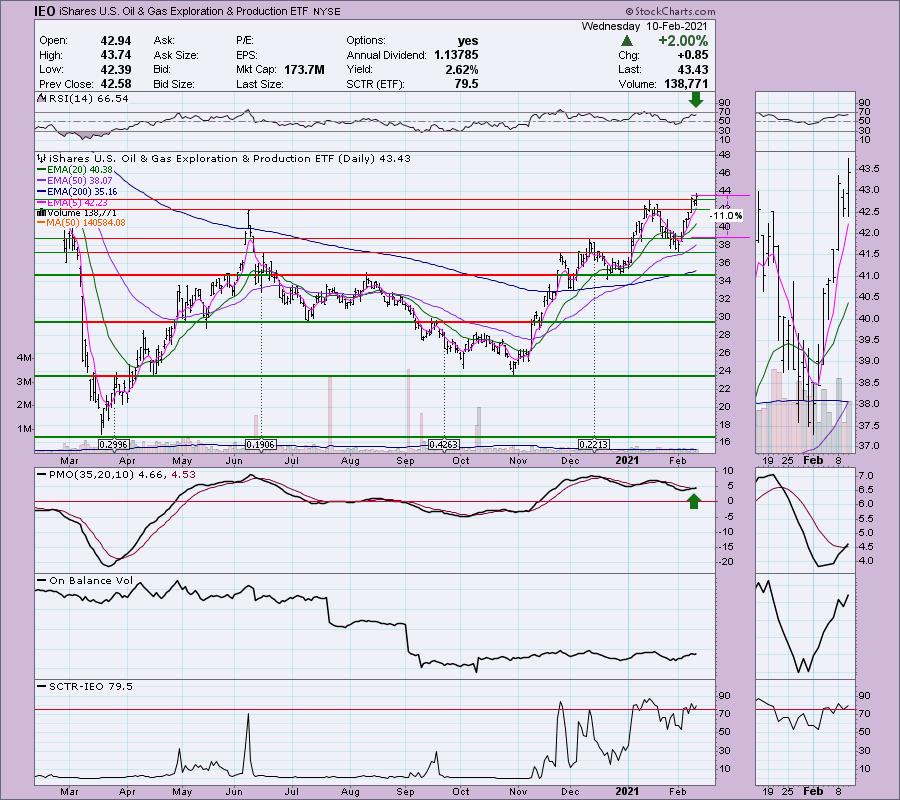Click the 0.4263 marker label near October
Viewport: 900px width, 800px height.
pyautogui.click(x=444, y=444)
